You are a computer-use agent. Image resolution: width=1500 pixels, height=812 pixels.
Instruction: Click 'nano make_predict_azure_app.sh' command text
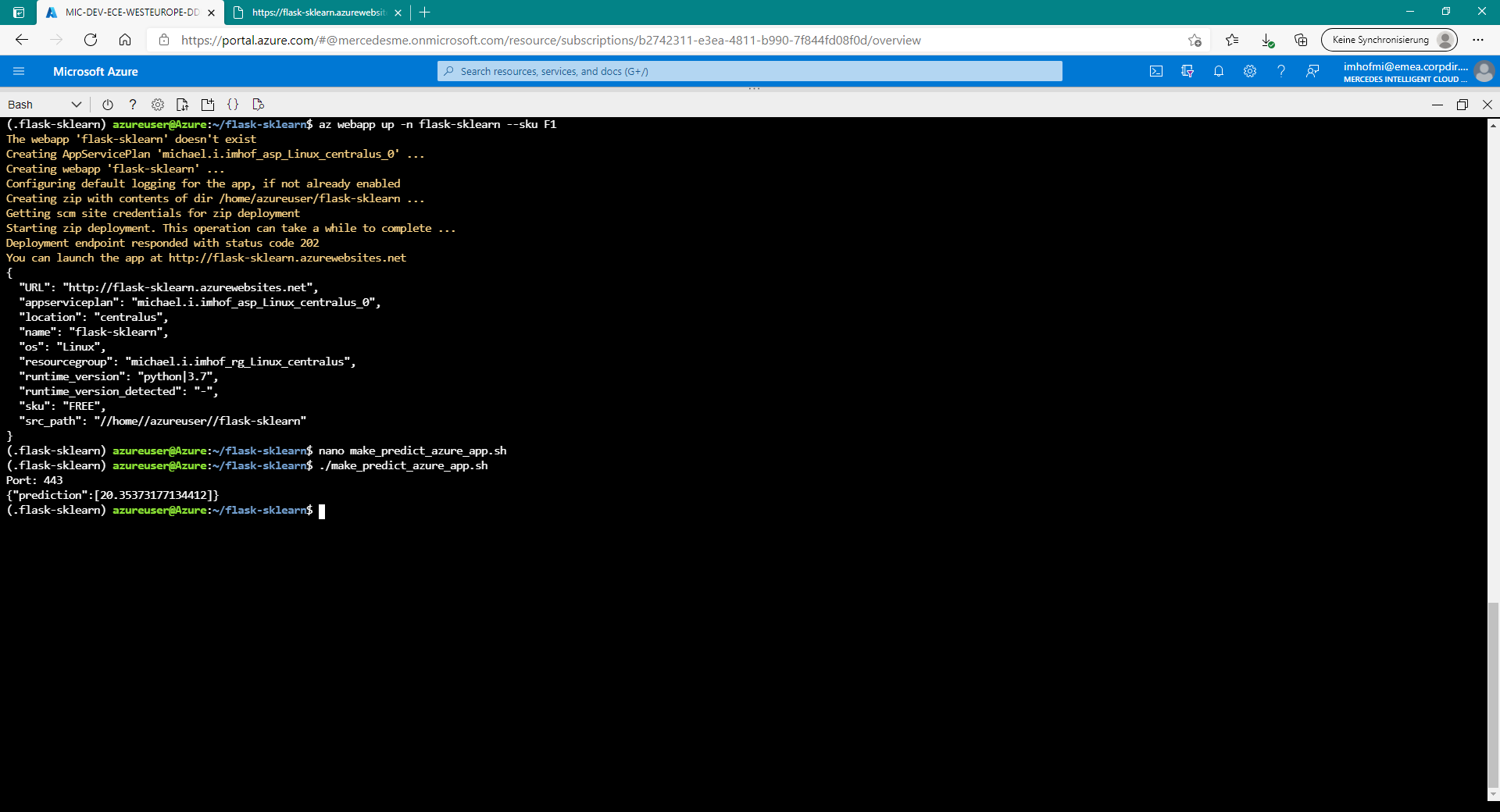412,451
